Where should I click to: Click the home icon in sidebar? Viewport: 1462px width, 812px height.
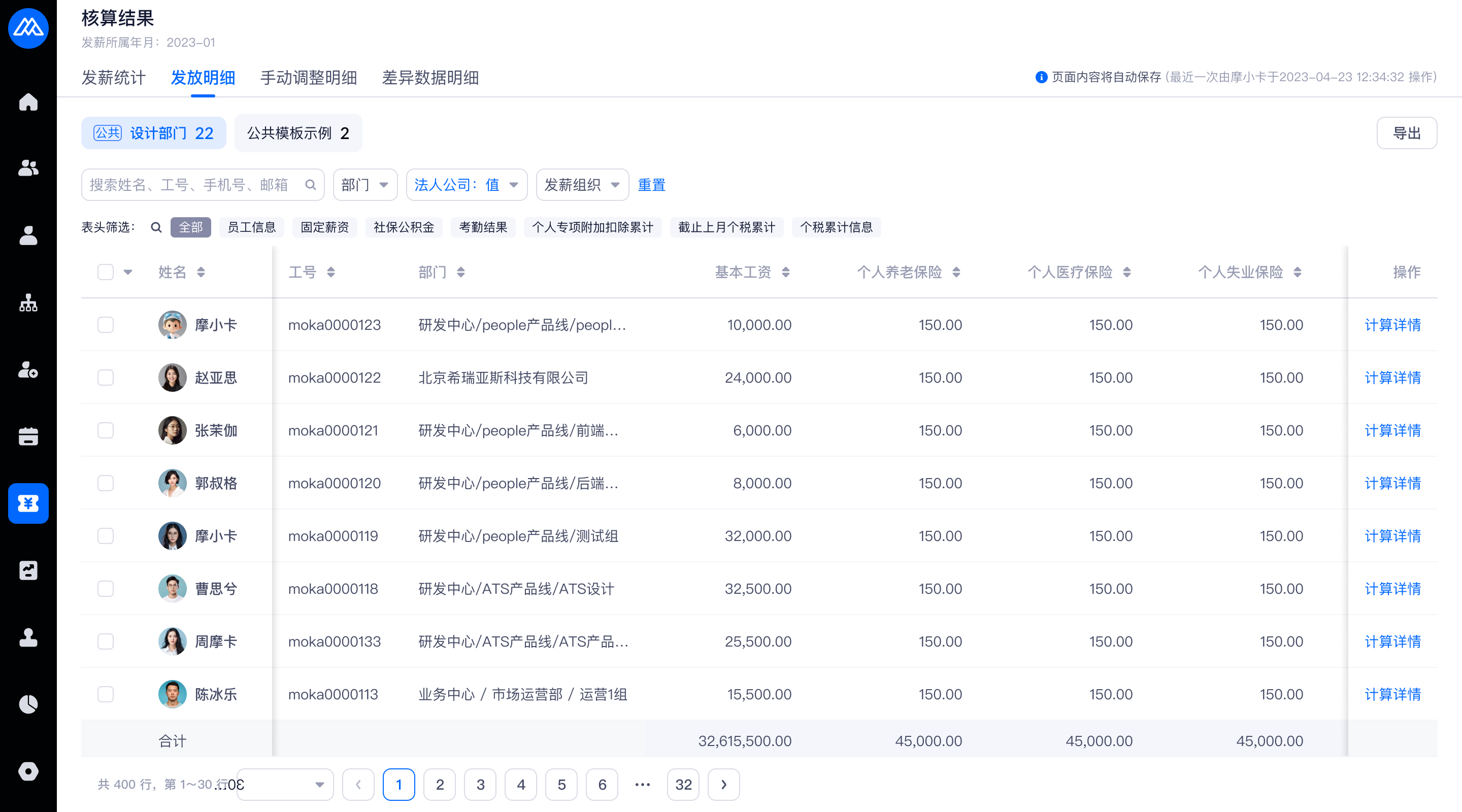pos(28,102)
